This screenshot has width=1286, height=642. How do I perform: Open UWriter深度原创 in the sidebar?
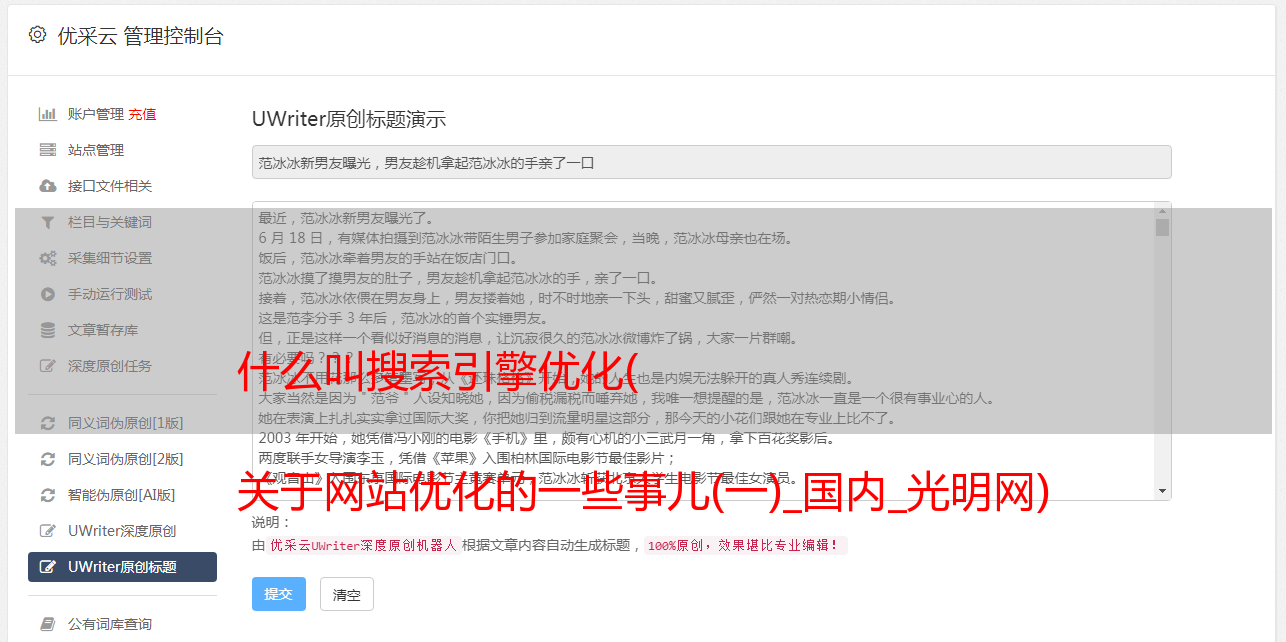[x=122, y=531]
